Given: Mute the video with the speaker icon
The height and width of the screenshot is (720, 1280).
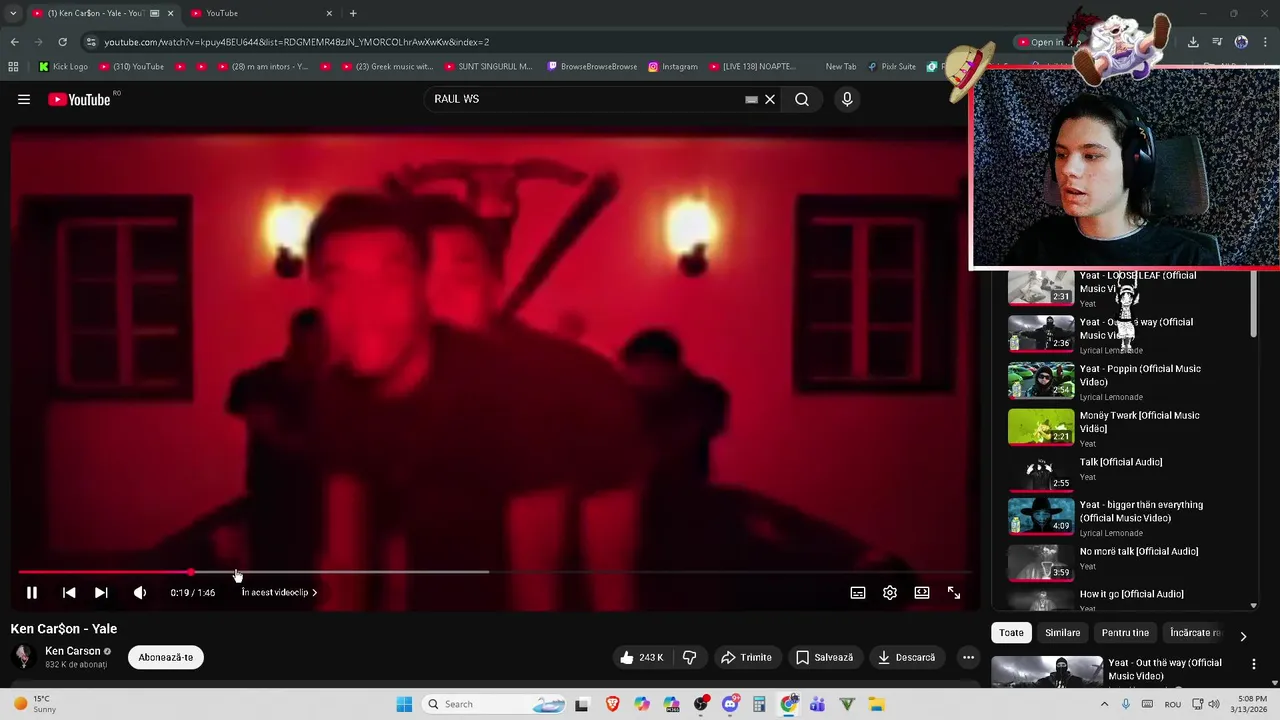Looking at the screenshot, I should click(140, 593).
